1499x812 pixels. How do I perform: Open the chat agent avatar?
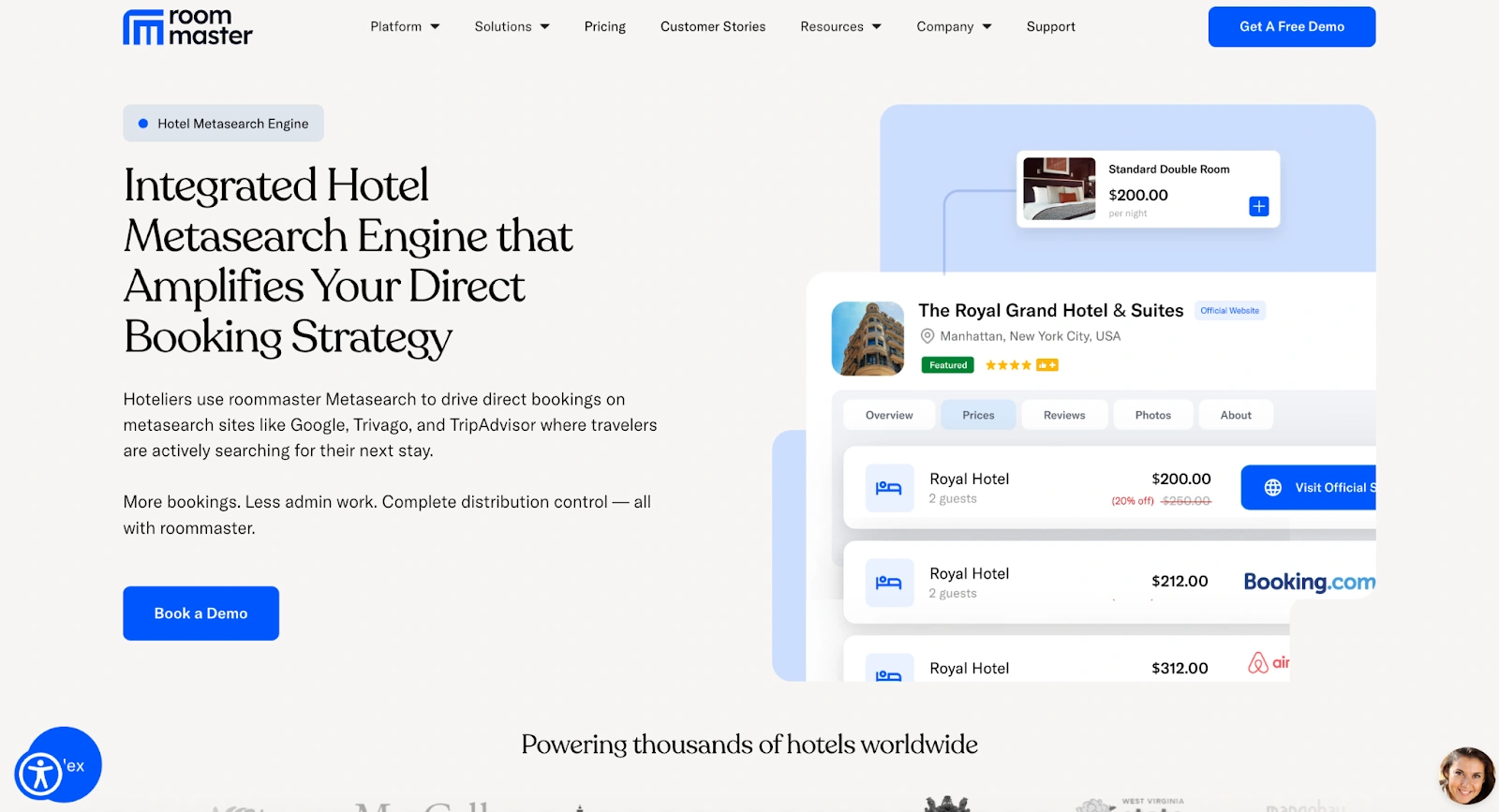click(1467, 775)
